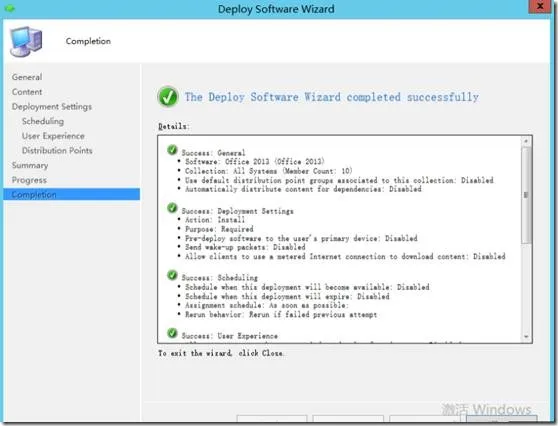
Task: Click the computer icon in wizard header
Action: tap(26, 41)
